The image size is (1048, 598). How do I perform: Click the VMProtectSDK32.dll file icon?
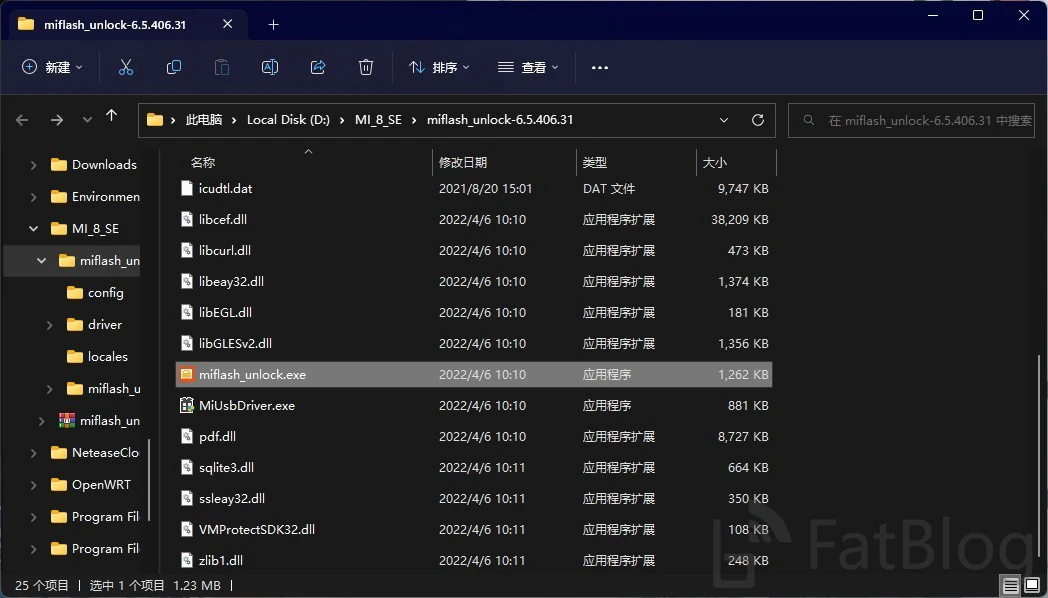[187, 529]
